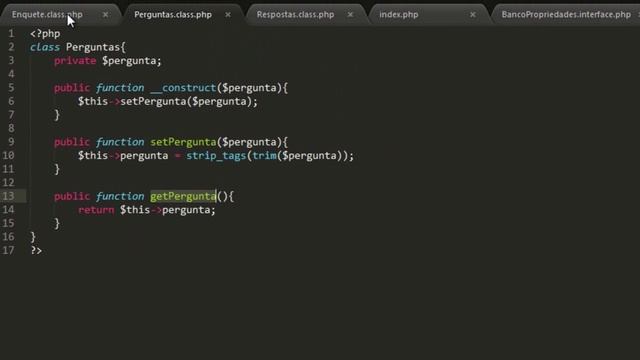Open the Respostas.class.php tab

[x=295, y=15]
